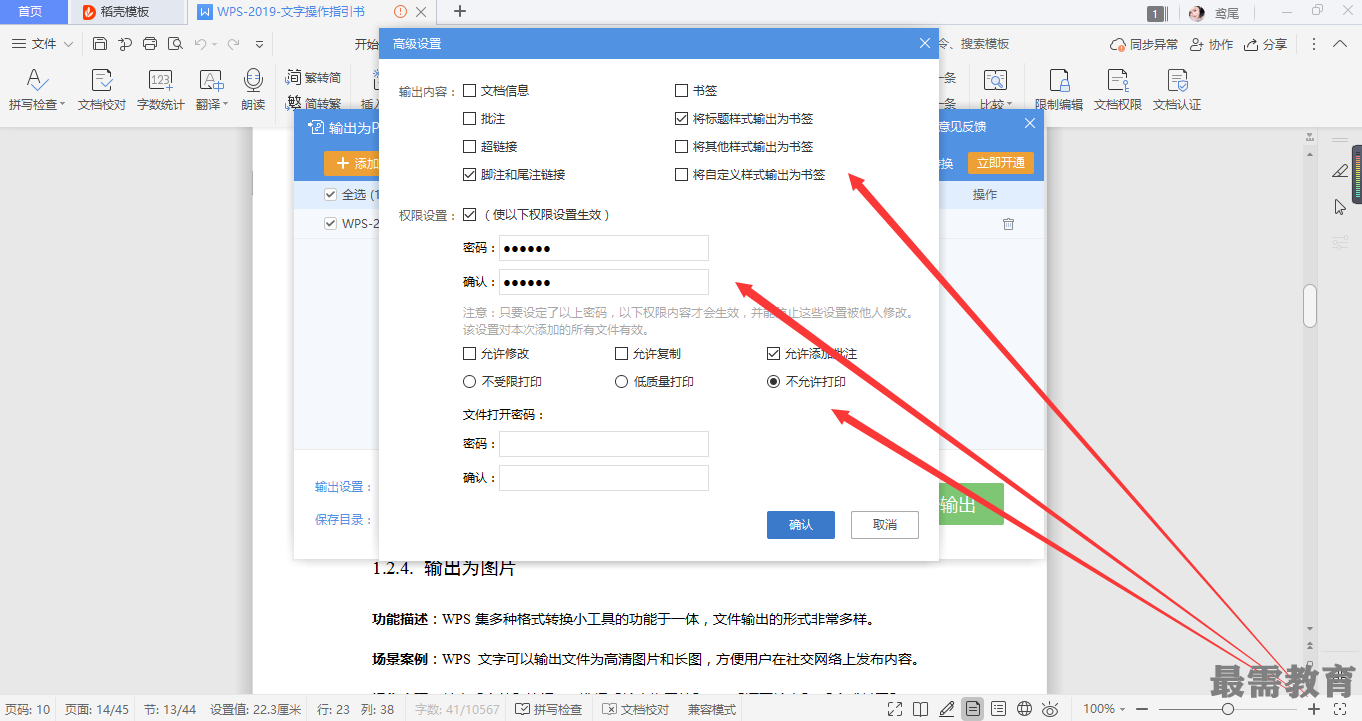Select 低质量打印 radio button
Screen dimensions: 1362x721
[x=621, y=381]
